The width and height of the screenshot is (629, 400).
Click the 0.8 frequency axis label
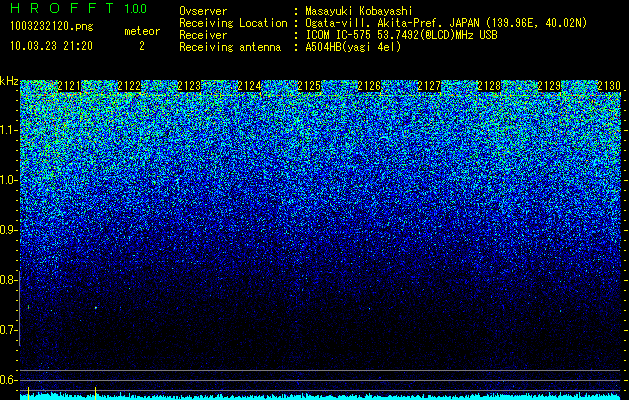tap(8, 280)
